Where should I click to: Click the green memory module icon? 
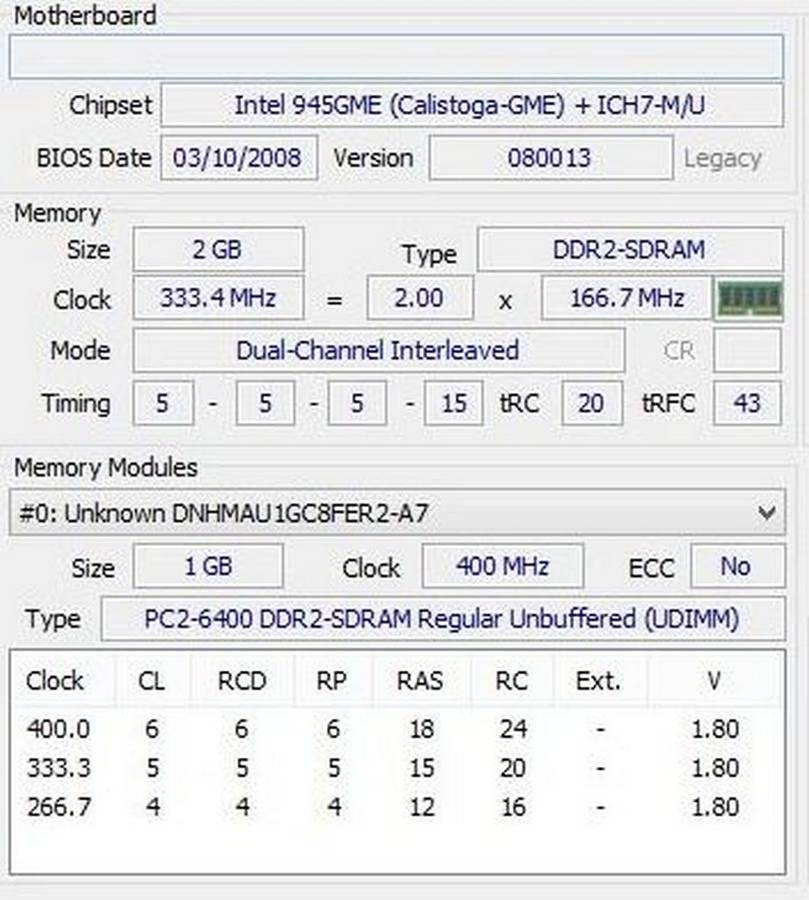[x=749, y=299]
